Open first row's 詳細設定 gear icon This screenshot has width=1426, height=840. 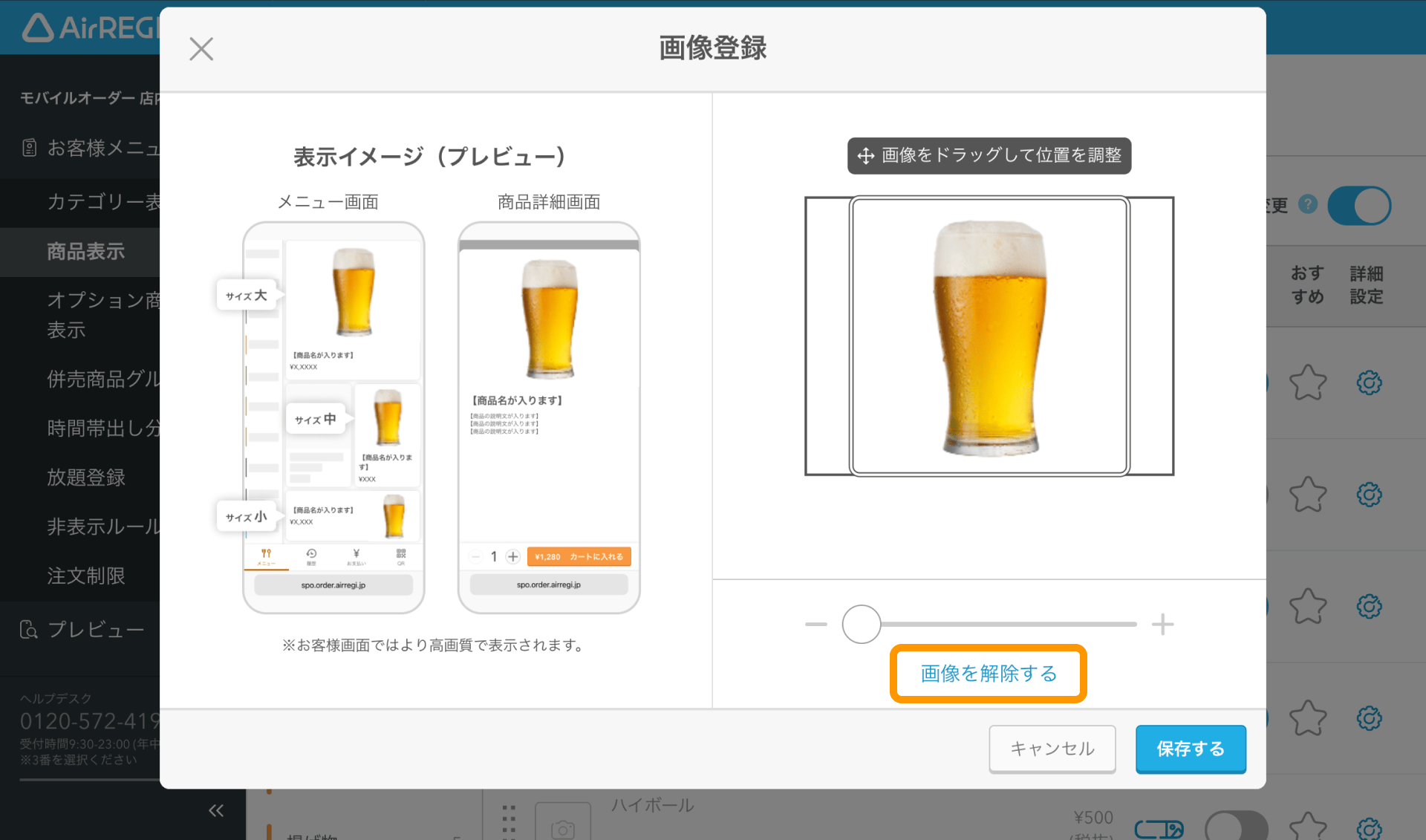(x=1369, y=383)
